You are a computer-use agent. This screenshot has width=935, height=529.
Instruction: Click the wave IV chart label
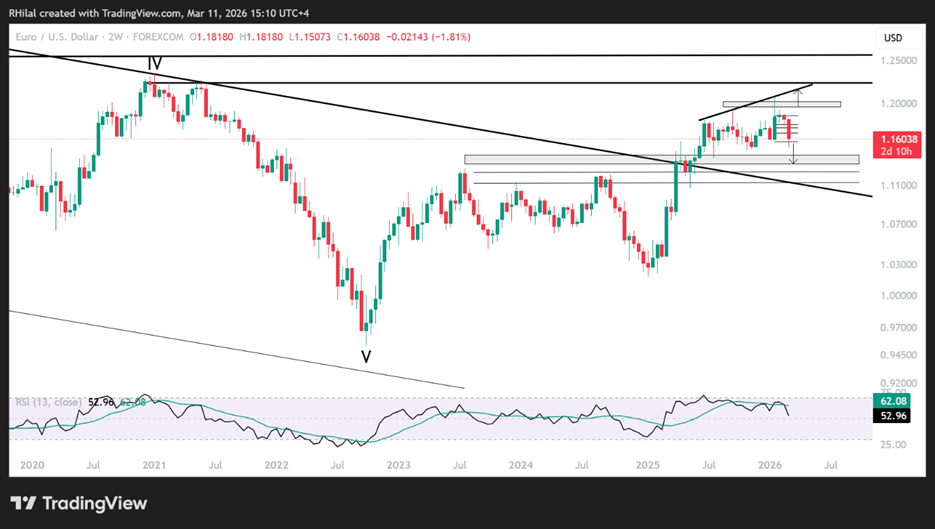(154, 63)
